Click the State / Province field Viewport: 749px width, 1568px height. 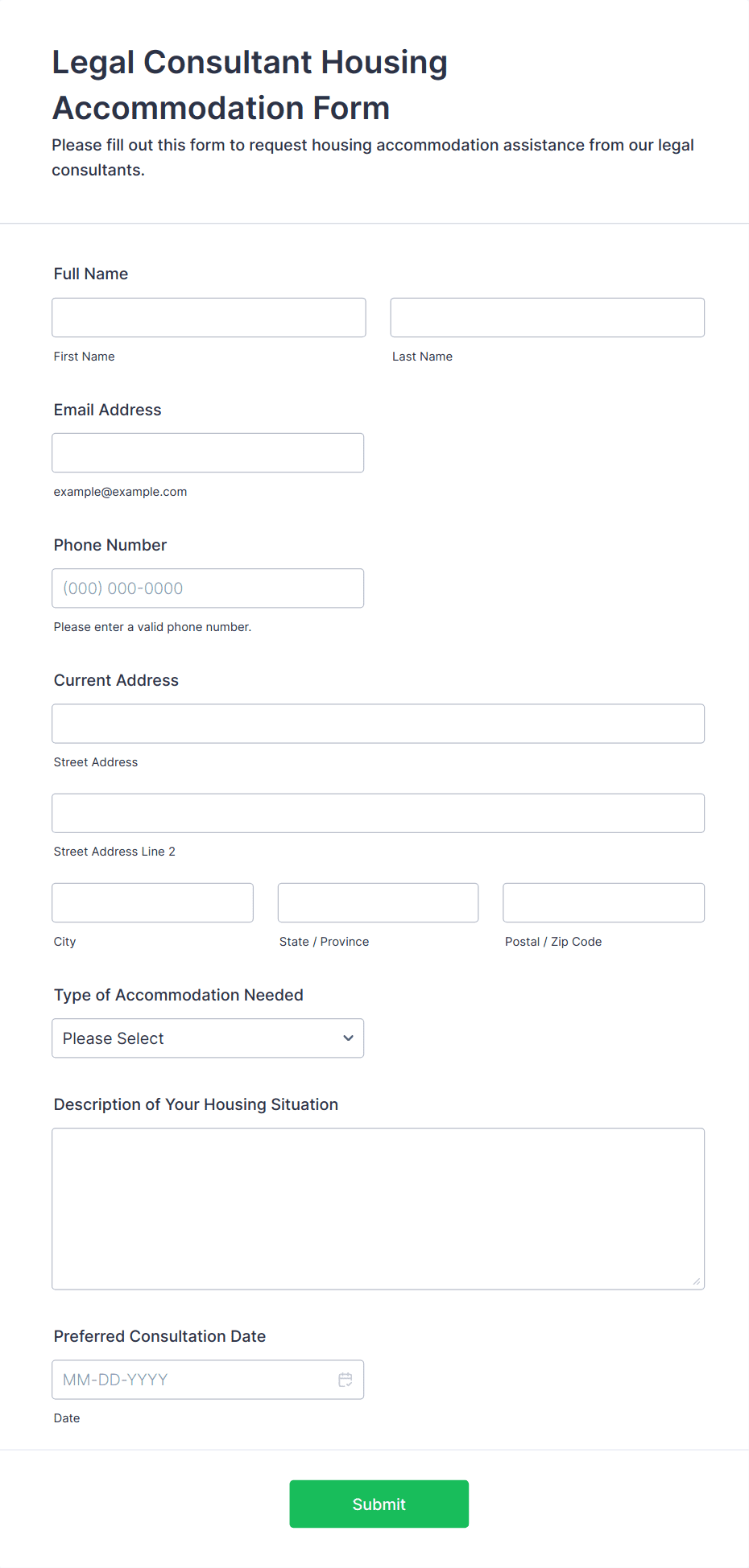(379, 903)
